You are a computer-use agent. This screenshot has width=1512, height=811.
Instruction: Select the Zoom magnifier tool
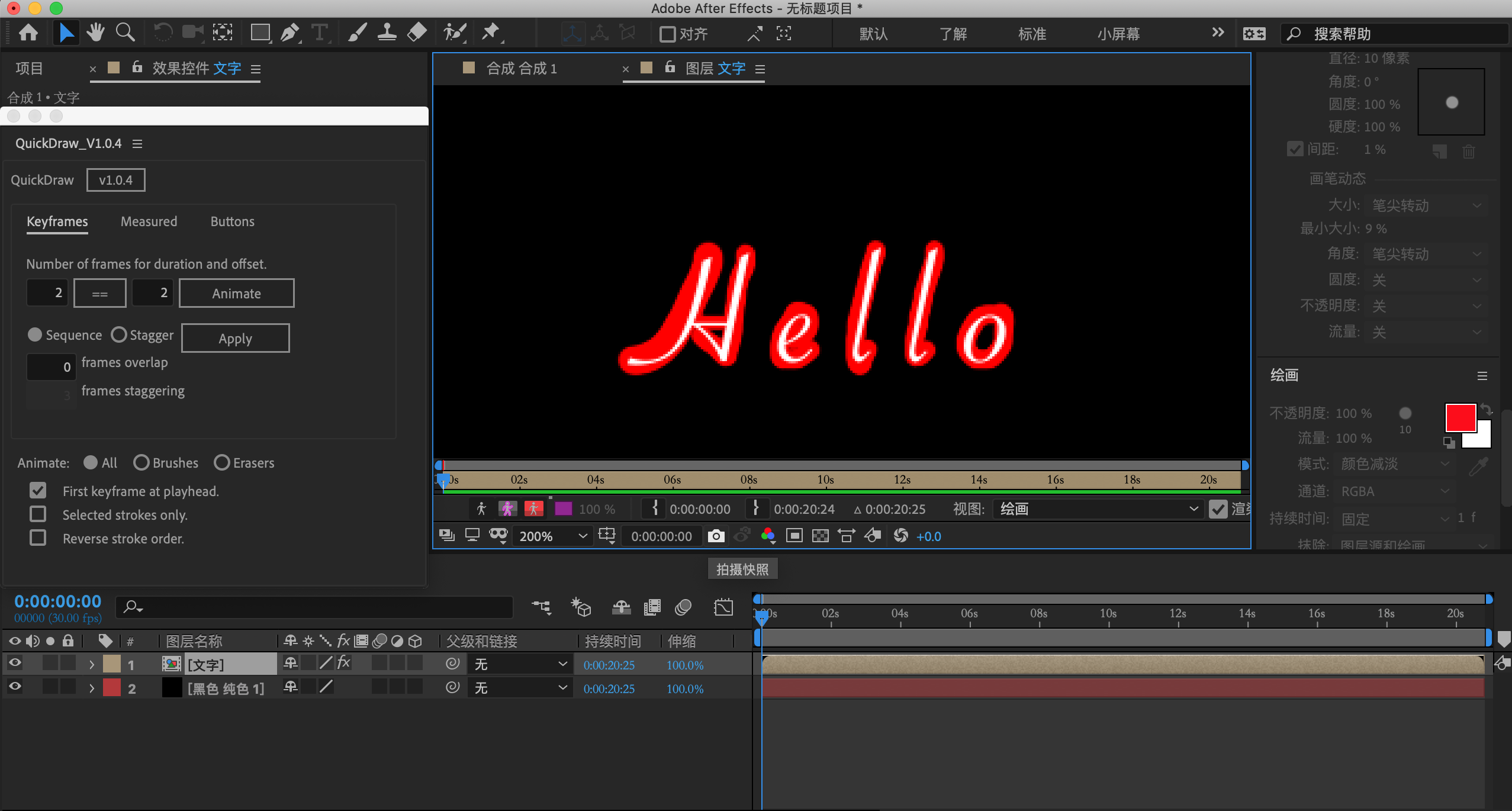click(x=125, y=33)
